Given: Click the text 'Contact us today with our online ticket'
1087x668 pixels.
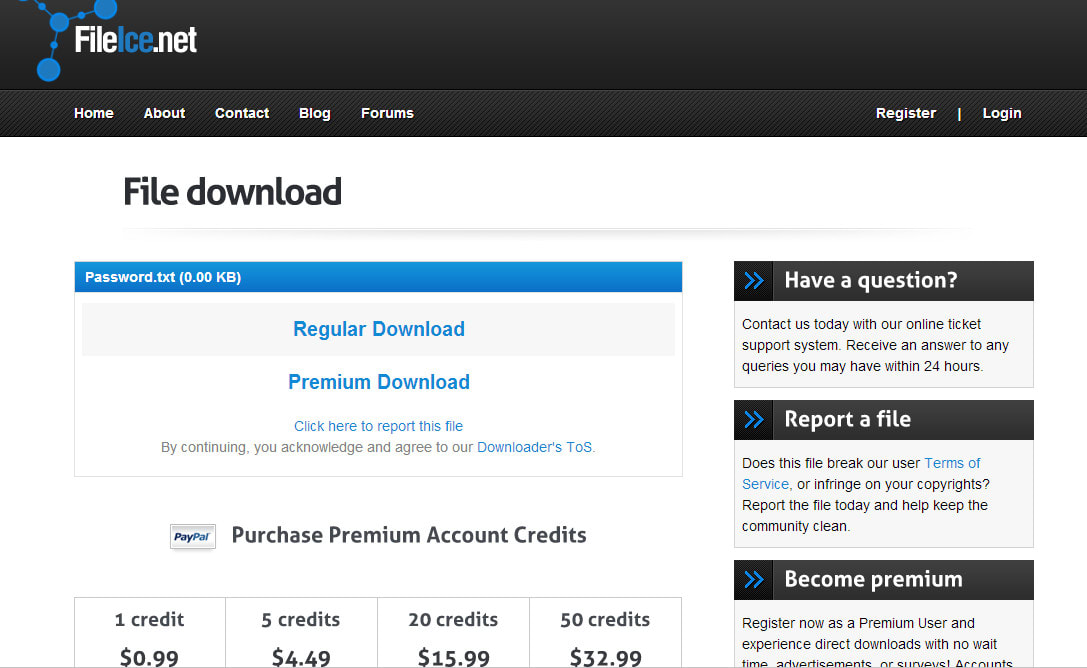Looking at the screenshot, I should [861, 324].
